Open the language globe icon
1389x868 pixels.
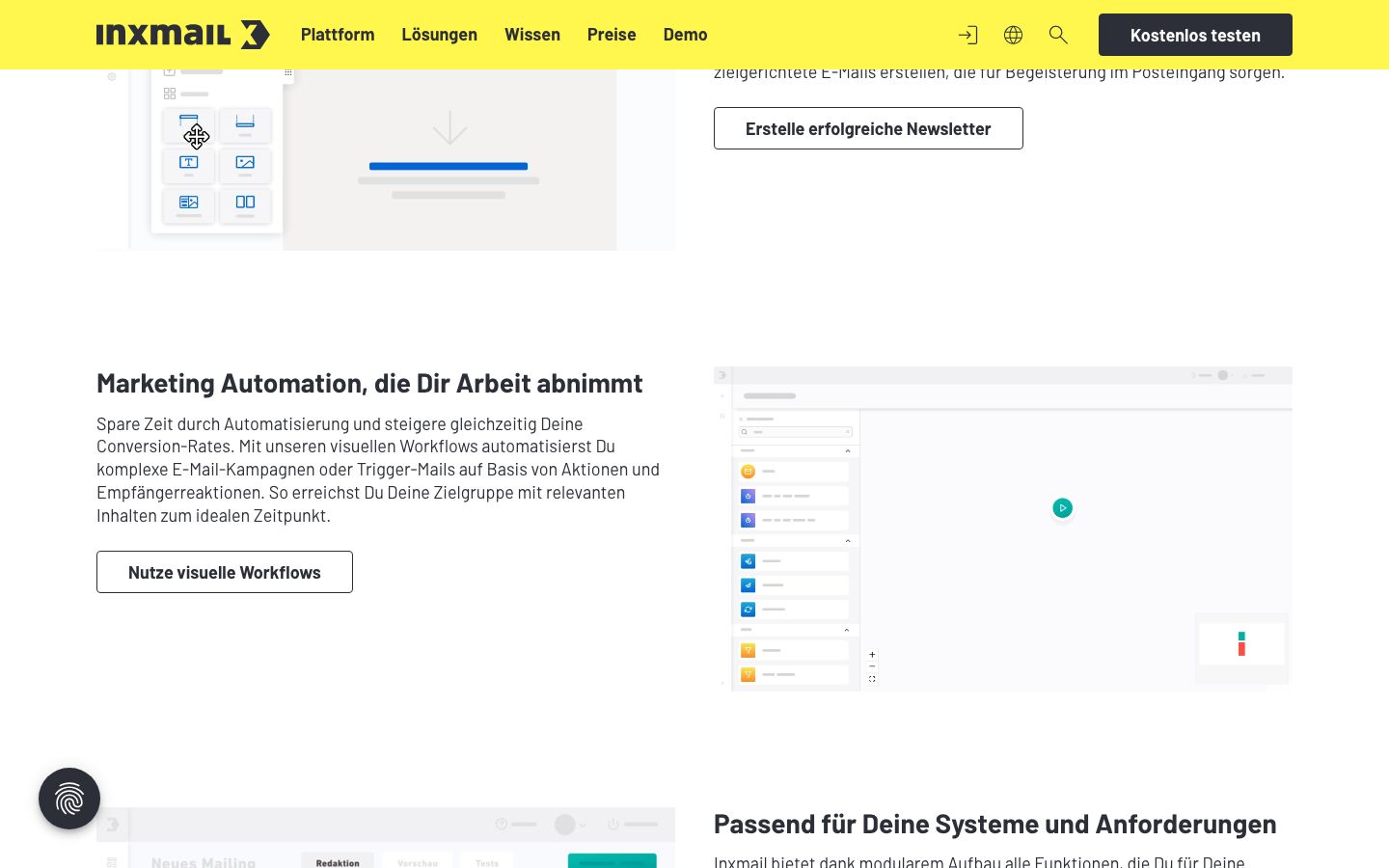pyautogui.click(x=1013, y=35)
